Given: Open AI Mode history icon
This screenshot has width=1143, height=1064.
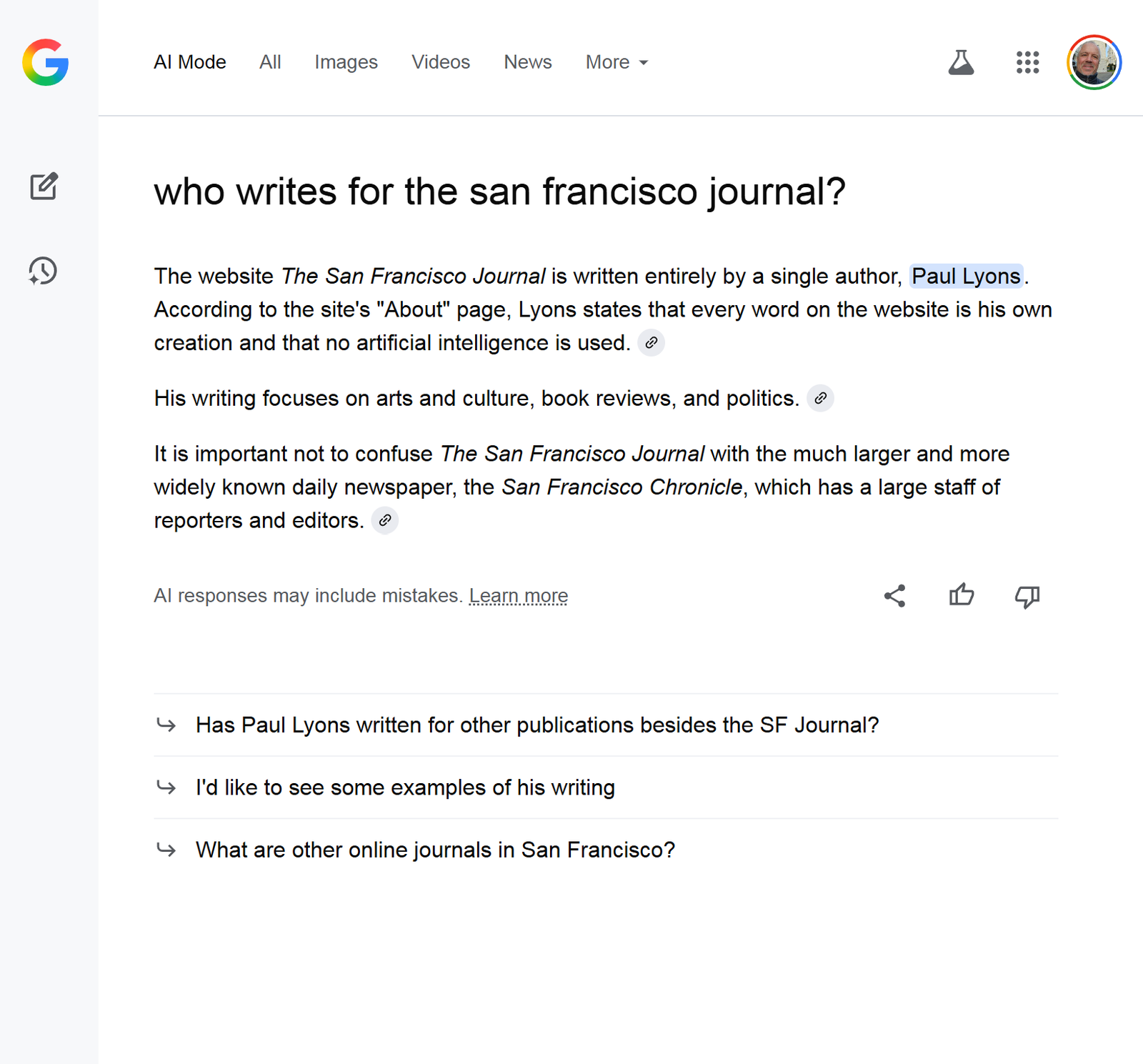Looking at the screenshot, I should tap(43, 271).
